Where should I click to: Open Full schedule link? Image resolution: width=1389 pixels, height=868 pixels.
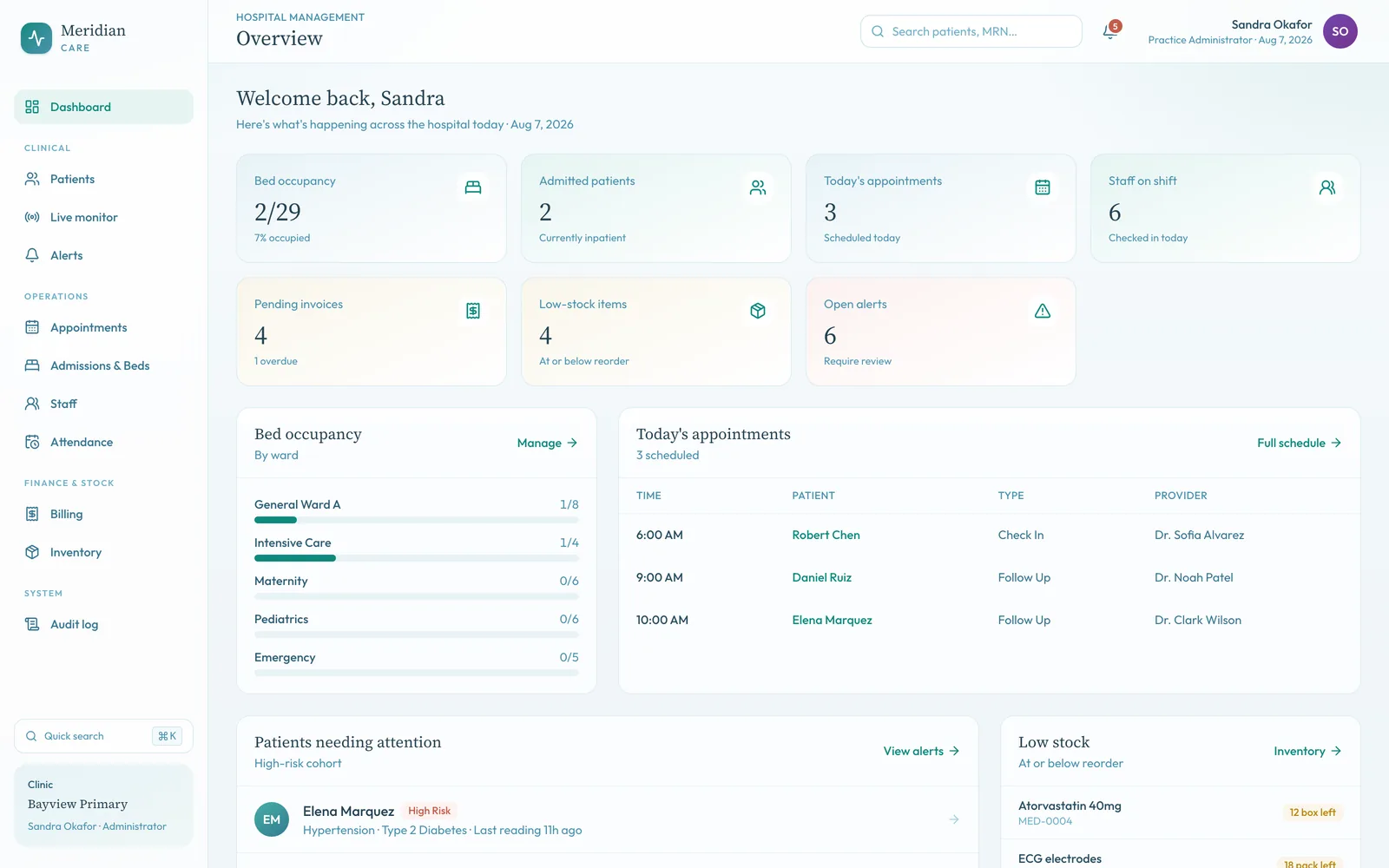pyautogui.click(x=1300, y=443)
